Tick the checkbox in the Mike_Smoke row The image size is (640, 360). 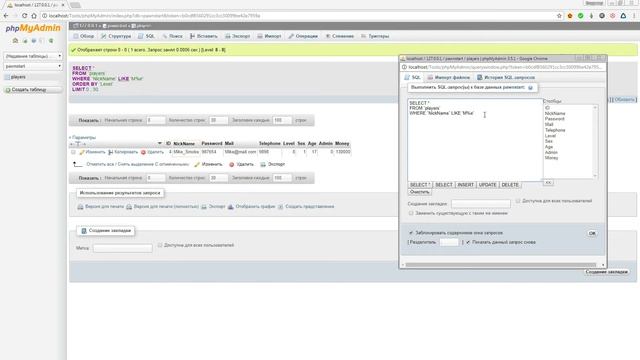pos(73,152)
